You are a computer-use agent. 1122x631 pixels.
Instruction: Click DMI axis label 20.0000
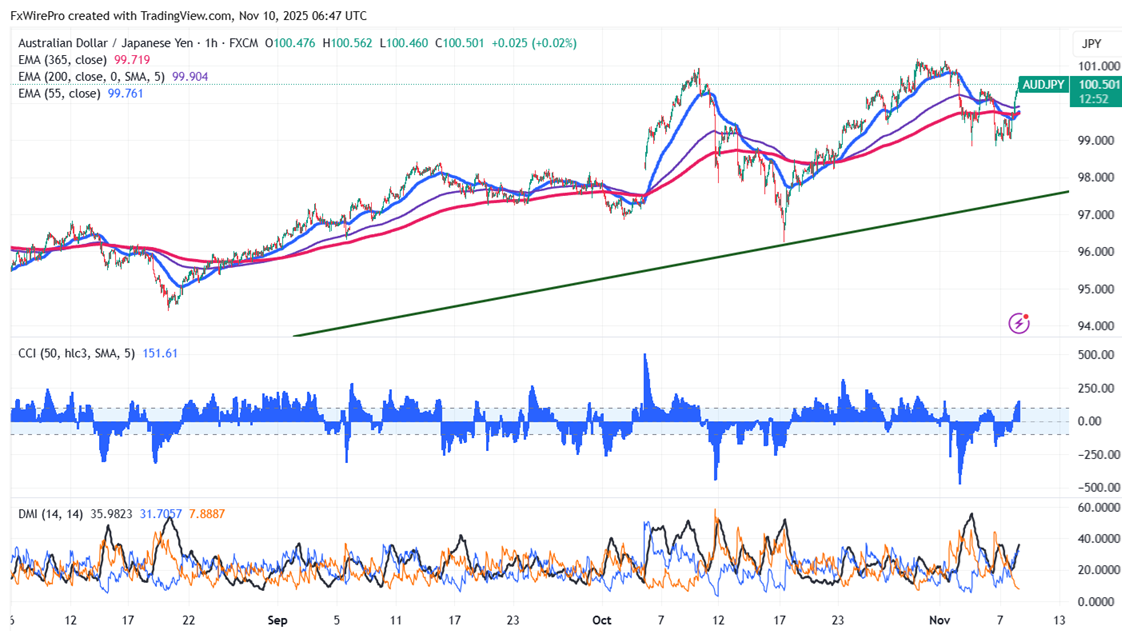1098,570
